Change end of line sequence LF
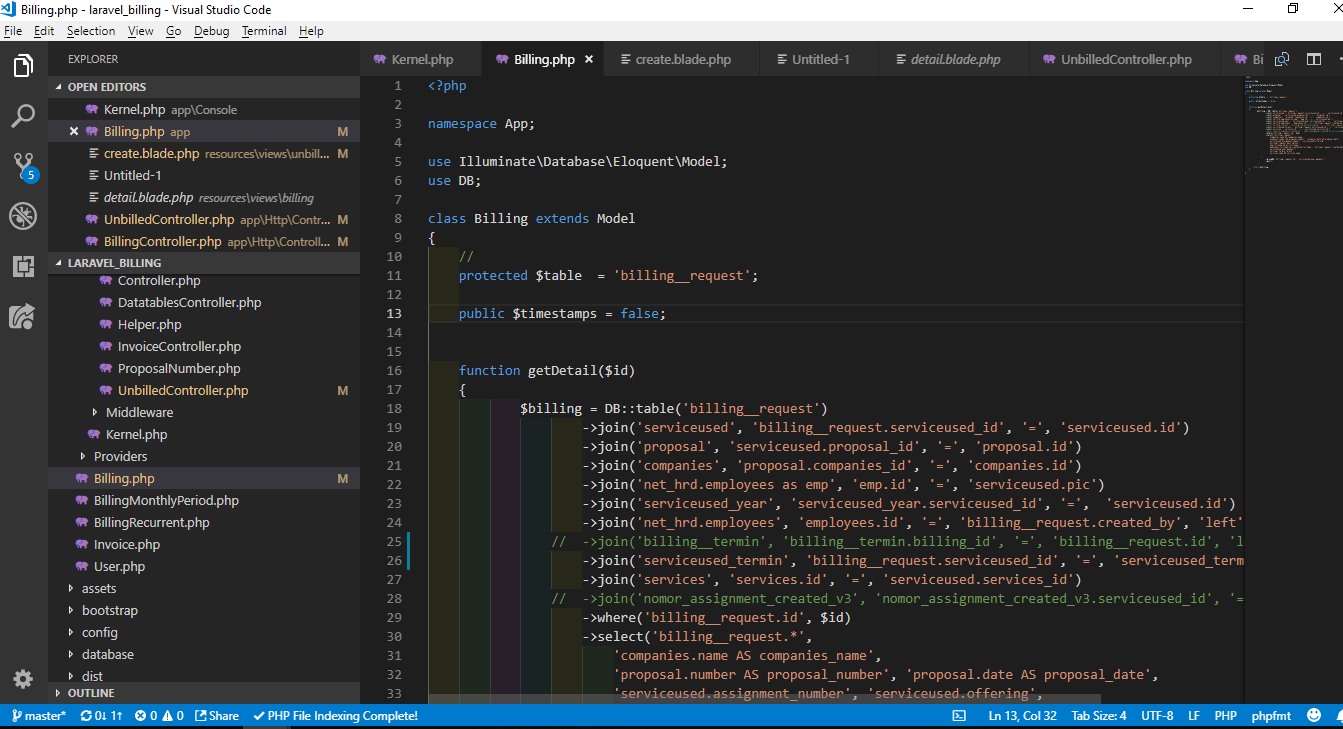This screenshot has height=729, width=1343. [x=1194, y=716]
